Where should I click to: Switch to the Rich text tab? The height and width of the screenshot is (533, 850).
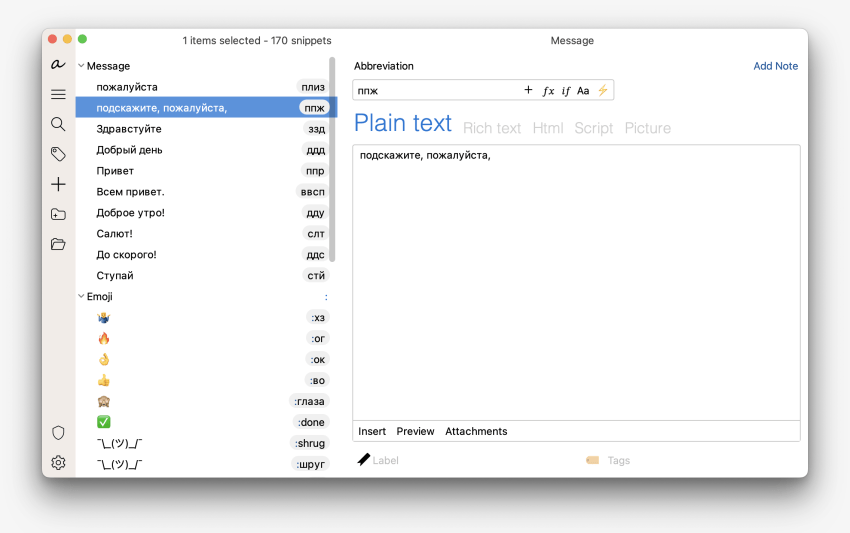(492, 128)
